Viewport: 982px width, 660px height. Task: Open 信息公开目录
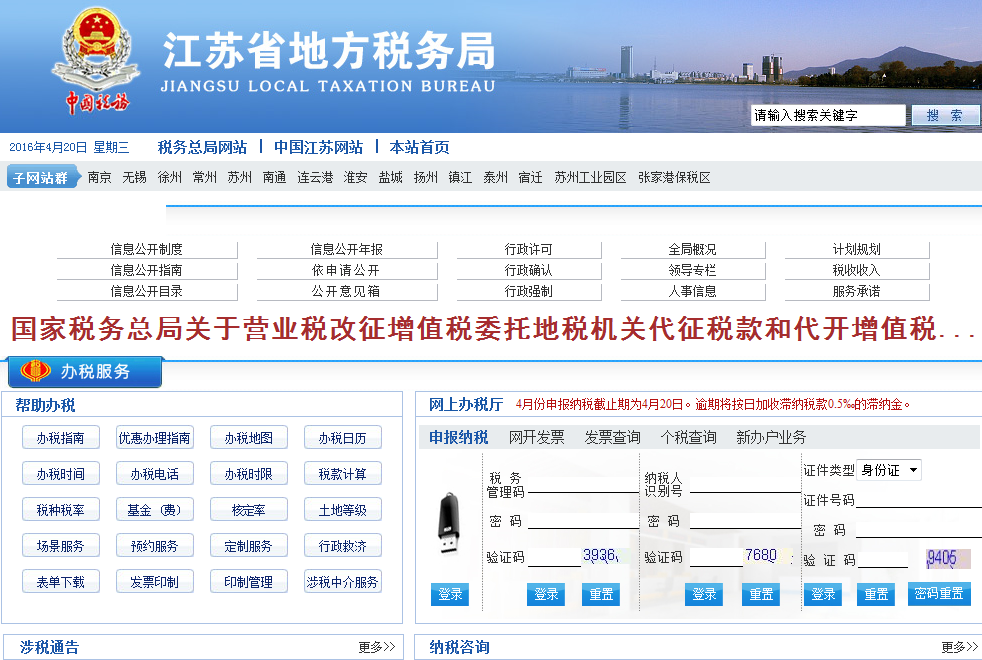point(147,291)
